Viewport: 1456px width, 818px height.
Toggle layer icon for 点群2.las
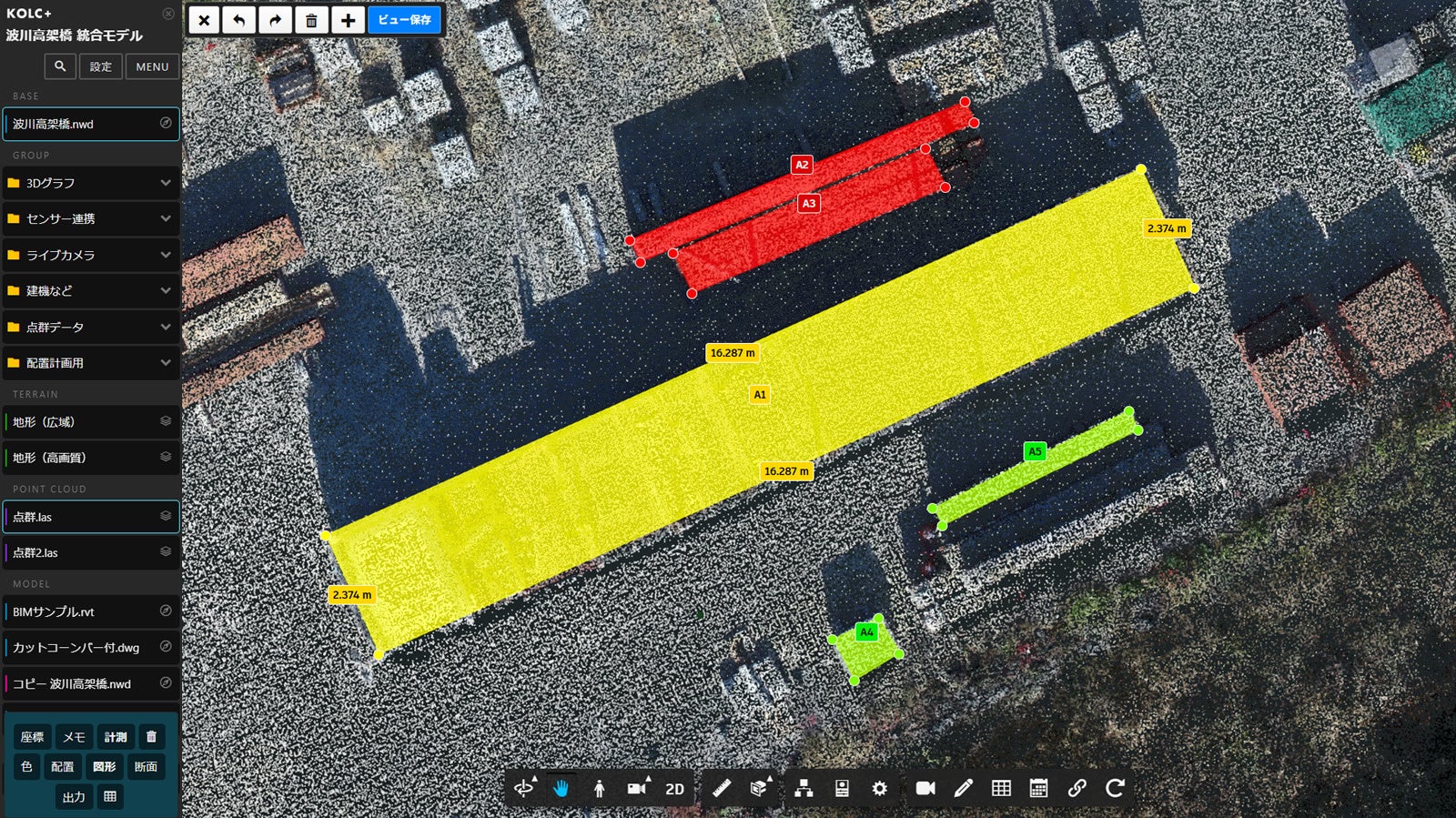tap(166, 551)
